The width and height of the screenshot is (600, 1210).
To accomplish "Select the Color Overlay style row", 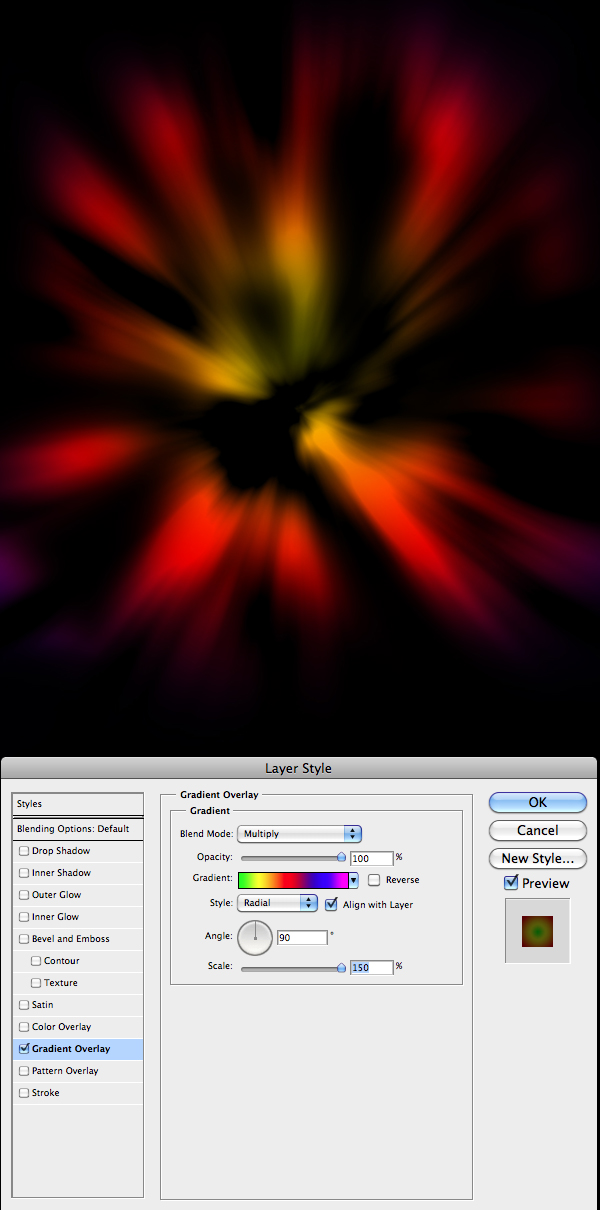I will [x=77, y=1027].
